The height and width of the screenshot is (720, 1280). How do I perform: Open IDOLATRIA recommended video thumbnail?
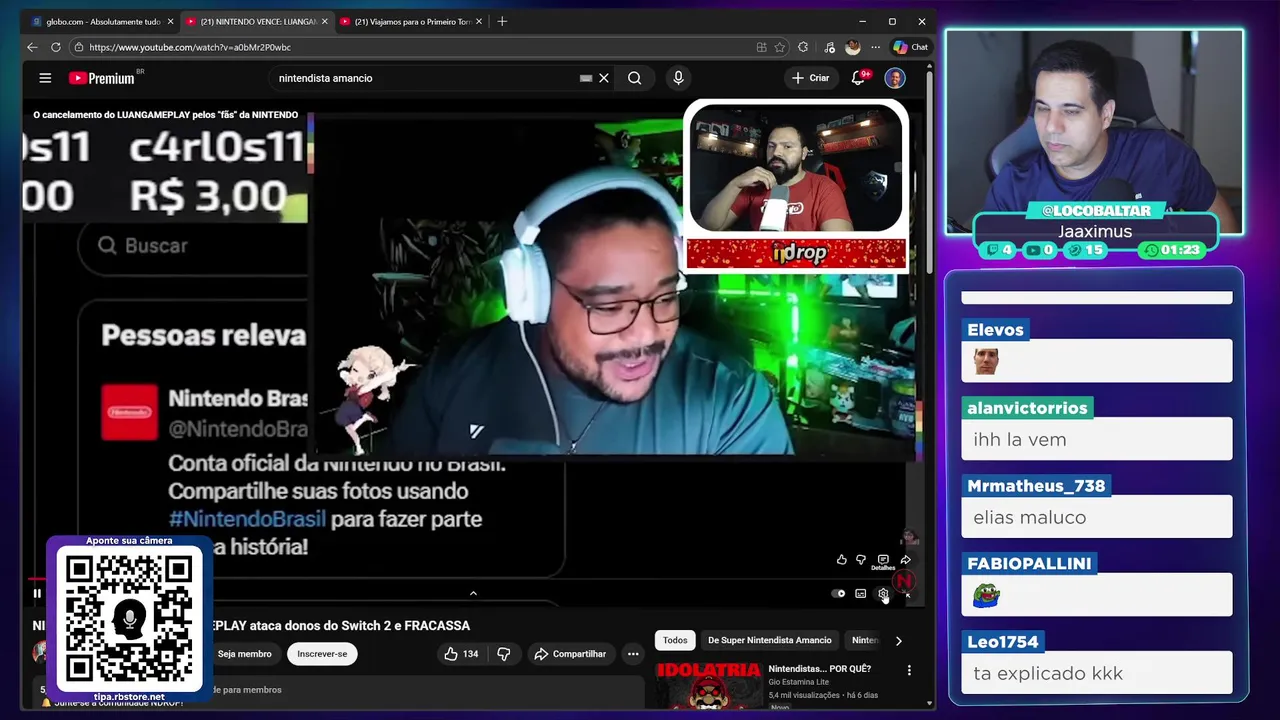click(708, 685)
